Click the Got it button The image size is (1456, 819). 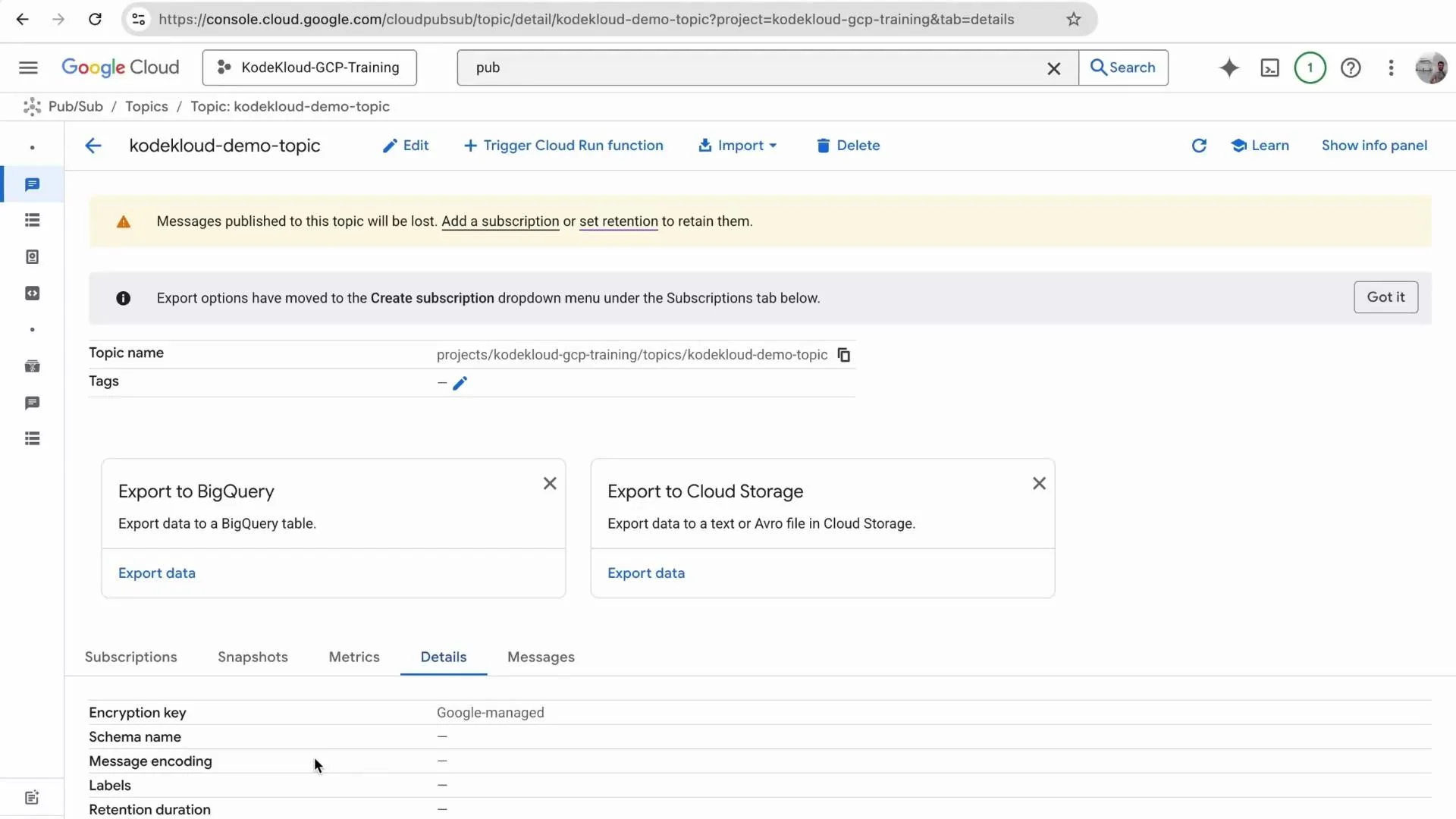pyautogui.click(x=1385, y=297)
